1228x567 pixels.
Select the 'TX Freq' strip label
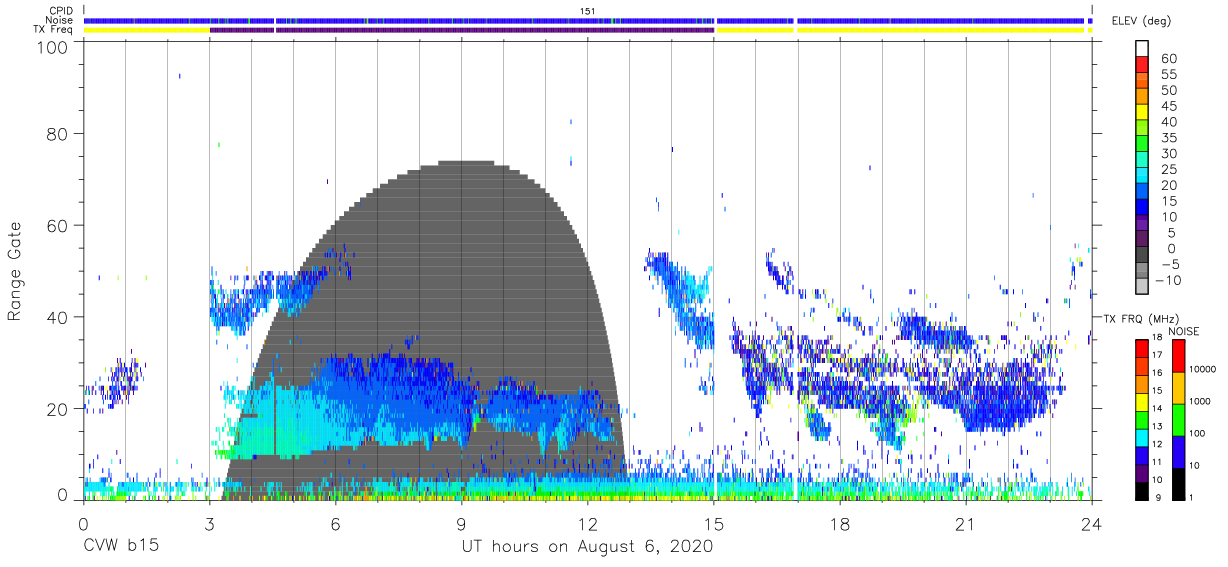coord(54,30)
